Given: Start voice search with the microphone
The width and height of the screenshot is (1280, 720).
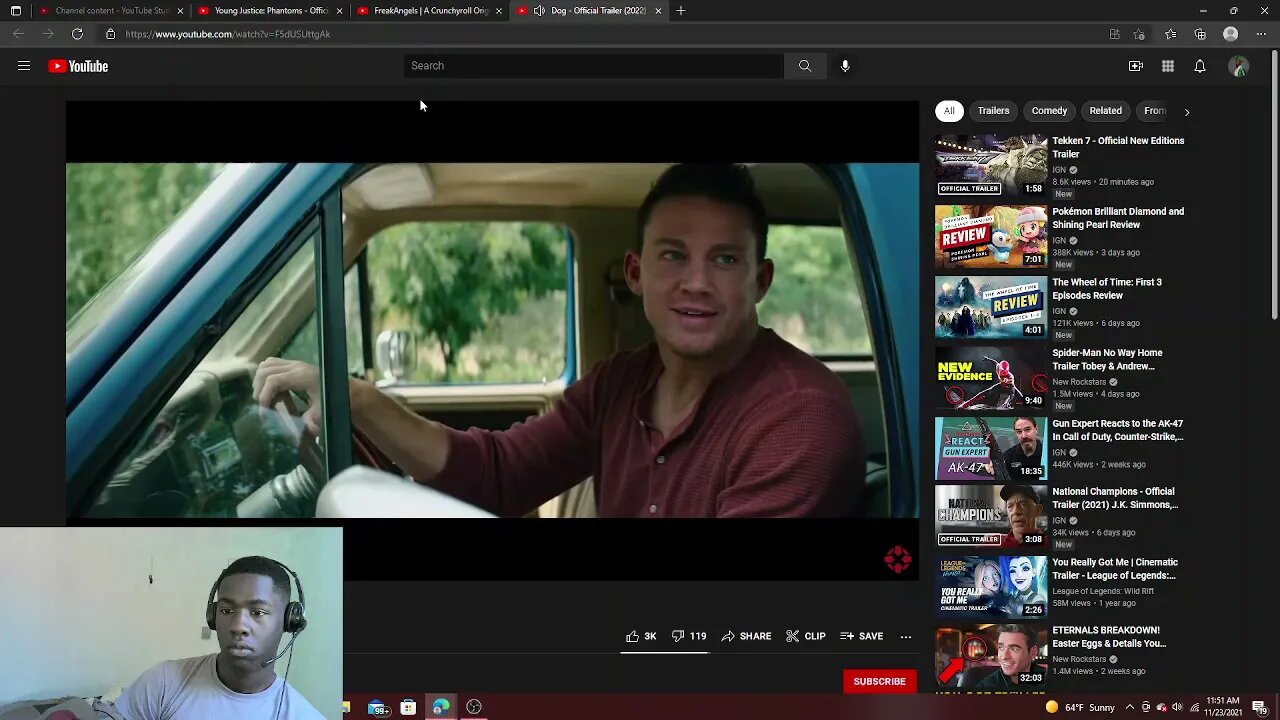Looking at the screenshot, I should click(845, 66).
